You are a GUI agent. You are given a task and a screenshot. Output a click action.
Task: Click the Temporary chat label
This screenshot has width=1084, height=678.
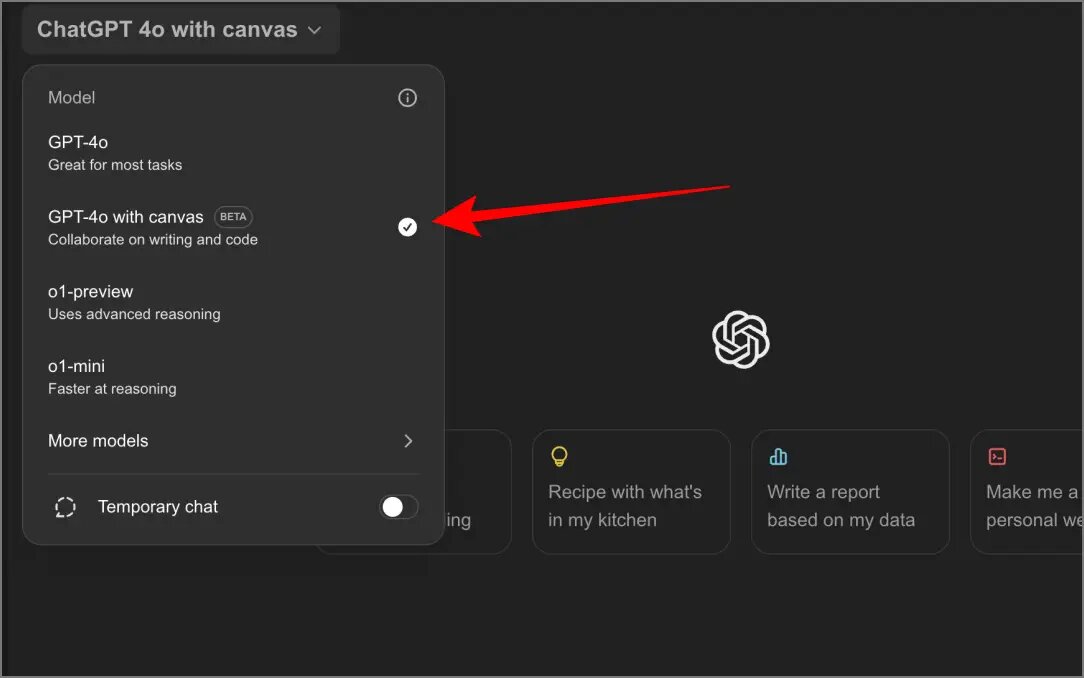point(158,507)
